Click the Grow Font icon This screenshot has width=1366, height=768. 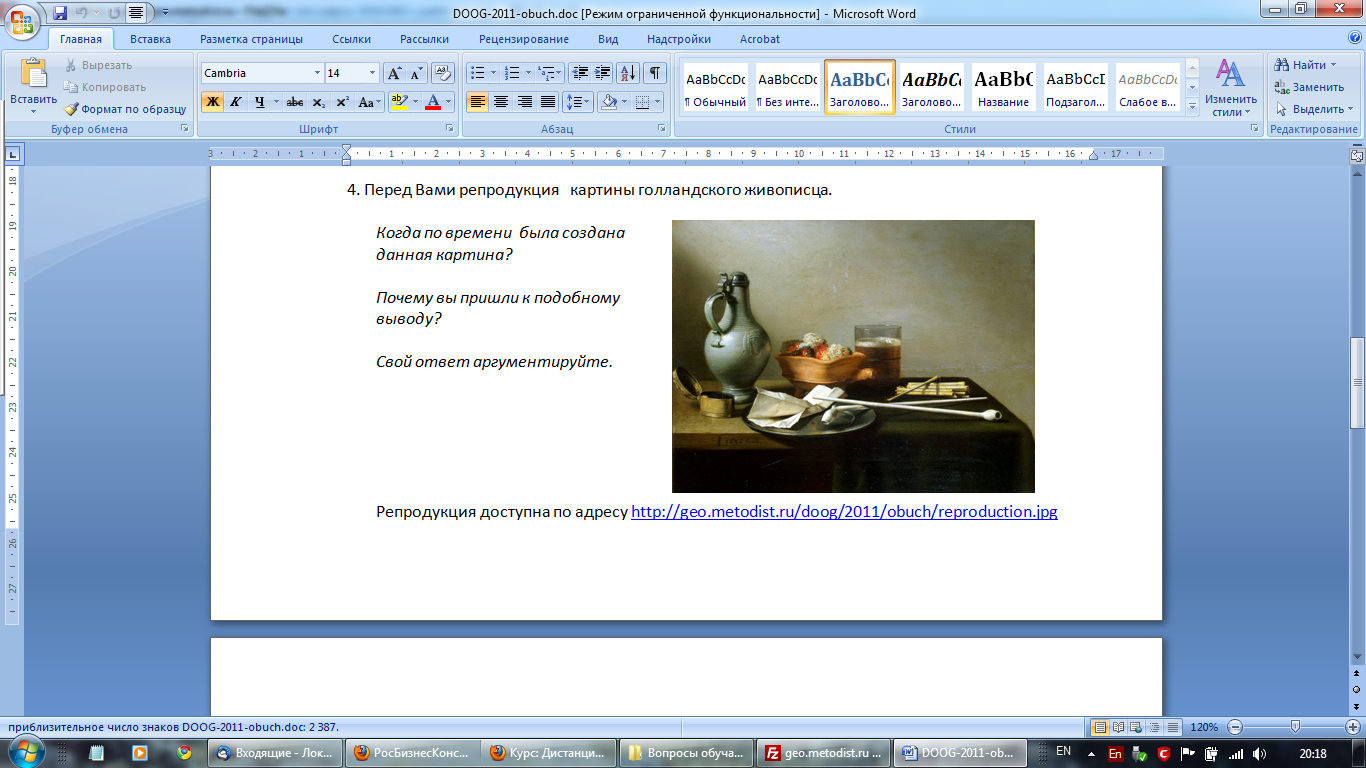pyautogui.click(x=395, y=73)
